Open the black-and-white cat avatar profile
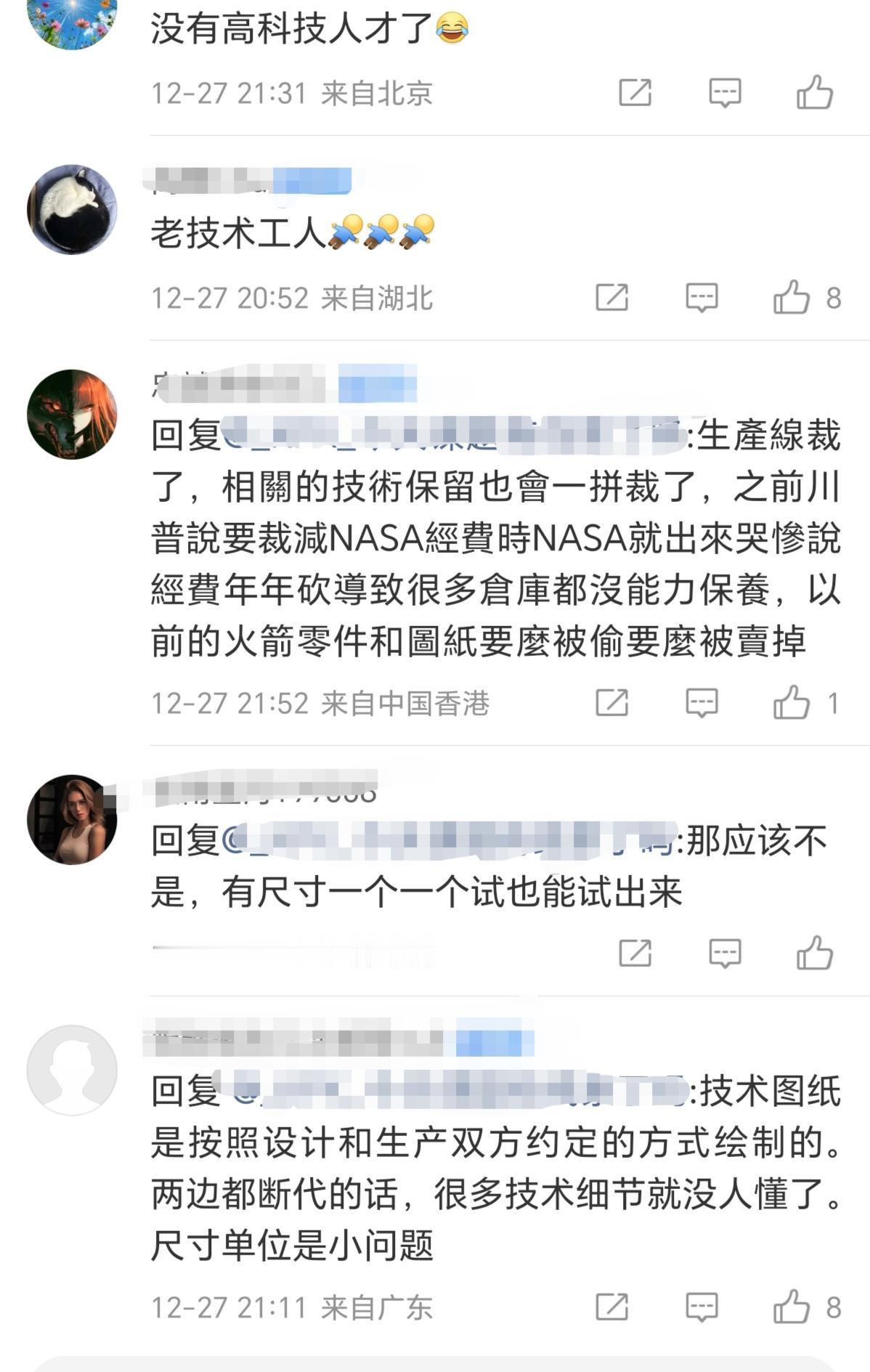 tap(72, 209)
